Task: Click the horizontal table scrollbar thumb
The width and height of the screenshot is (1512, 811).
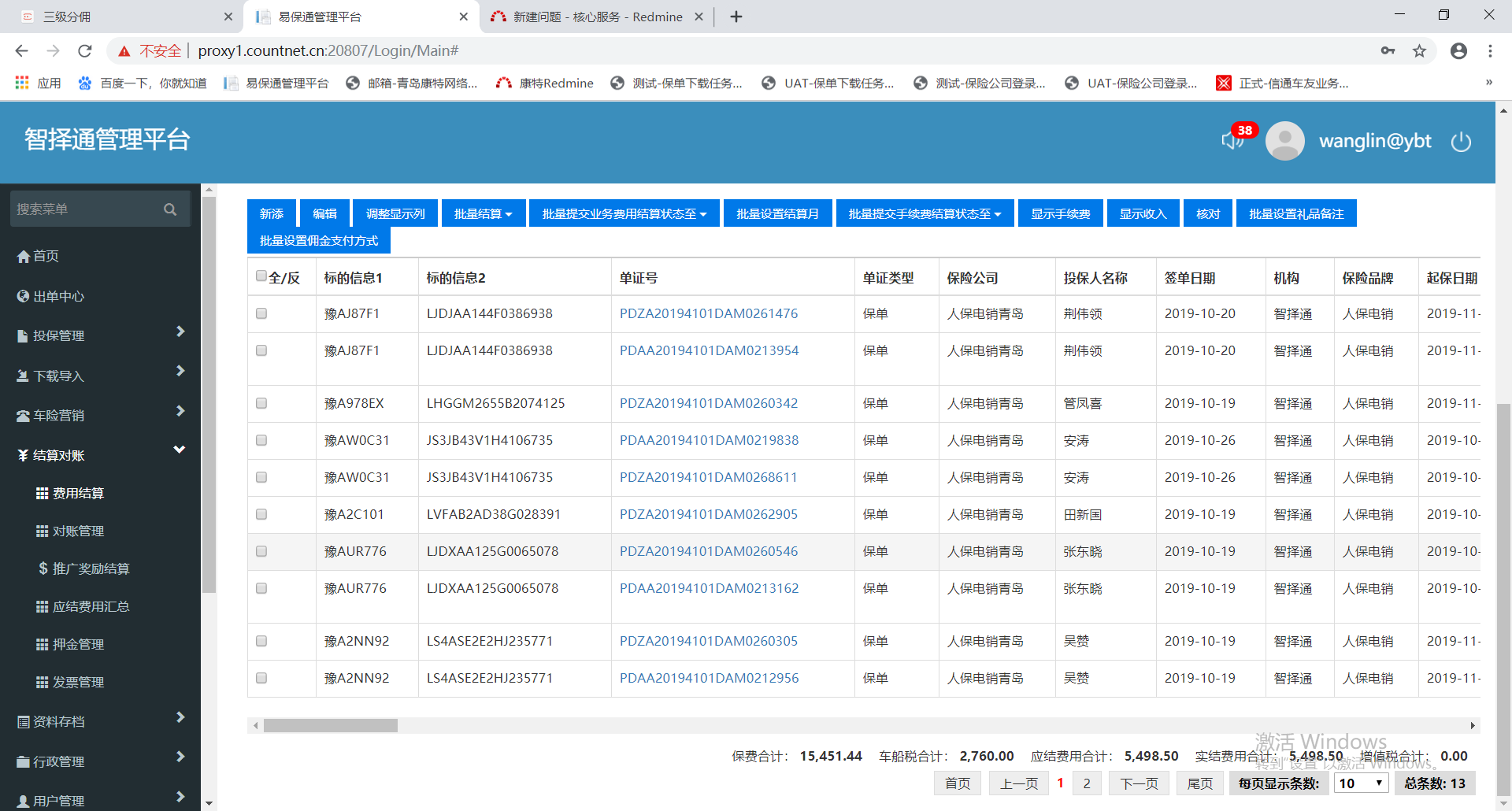Action: click(330, 725)
